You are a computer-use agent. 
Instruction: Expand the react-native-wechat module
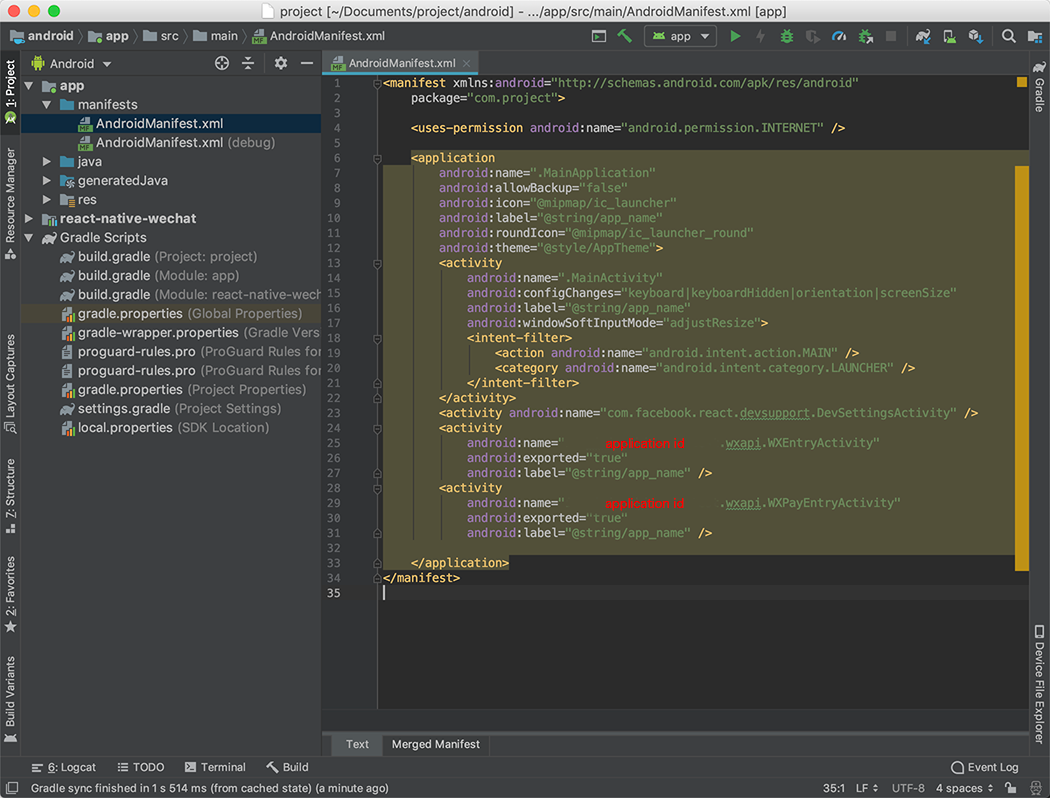pos(29,219)
